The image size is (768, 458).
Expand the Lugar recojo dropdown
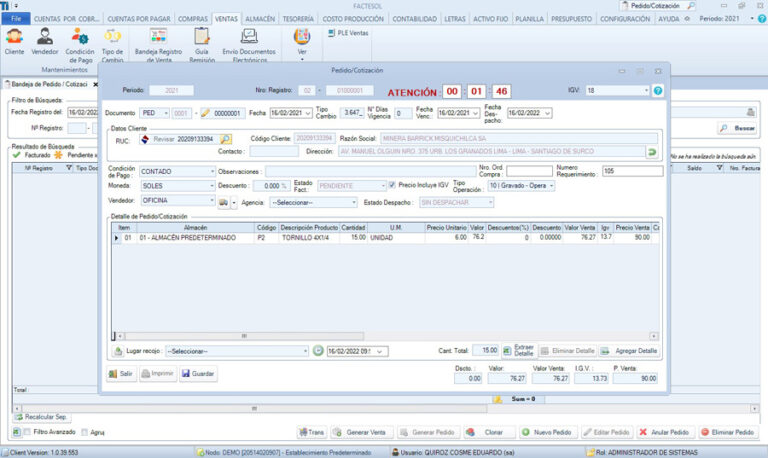coord(305,351)
